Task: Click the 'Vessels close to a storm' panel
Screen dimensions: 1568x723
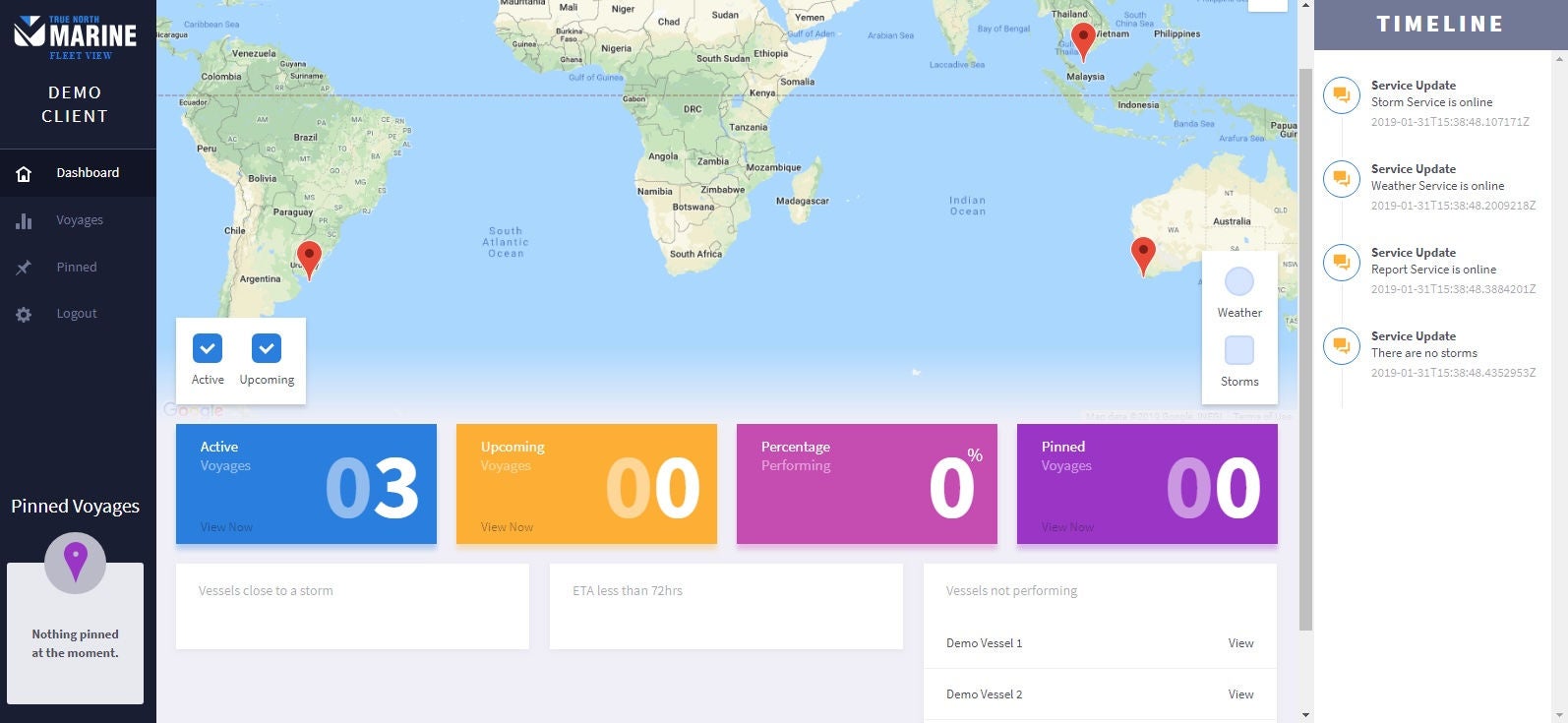Action: point(352,606)
